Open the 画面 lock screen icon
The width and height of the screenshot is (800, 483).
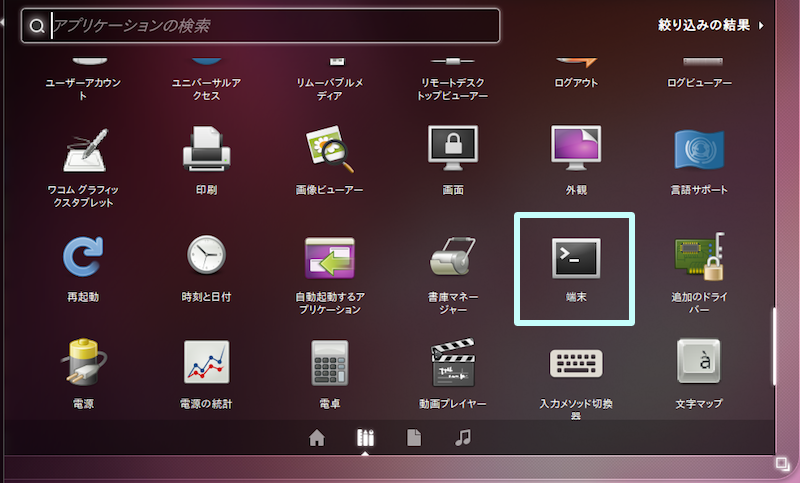tap(453, 148)
